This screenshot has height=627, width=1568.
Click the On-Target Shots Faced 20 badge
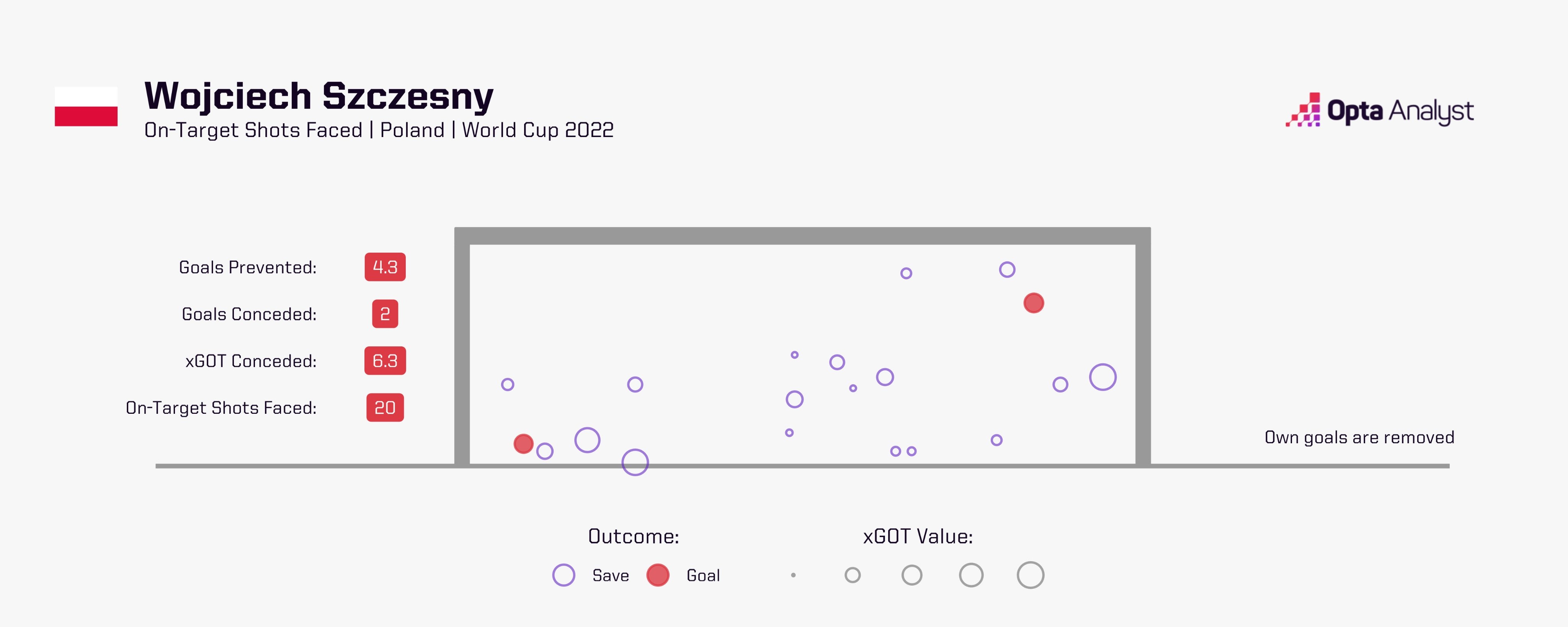tap(385, 407)
